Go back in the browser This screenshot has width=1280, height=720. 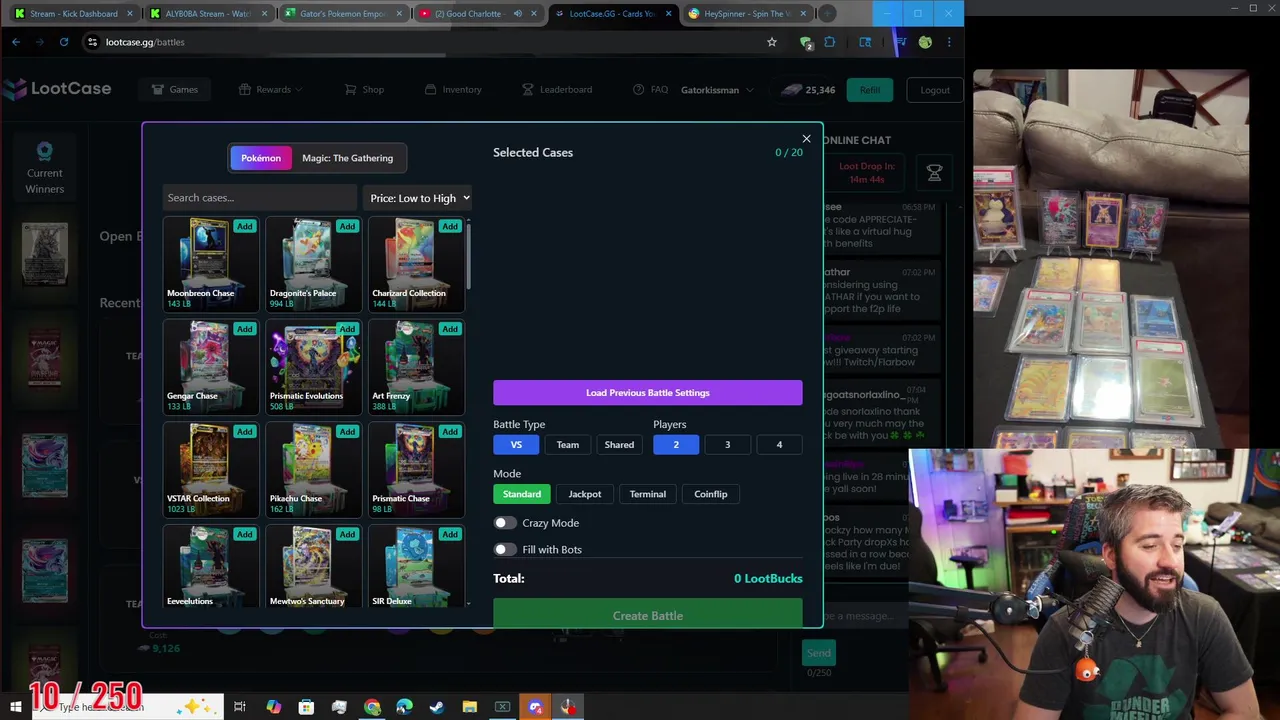(x=16, y=42)
